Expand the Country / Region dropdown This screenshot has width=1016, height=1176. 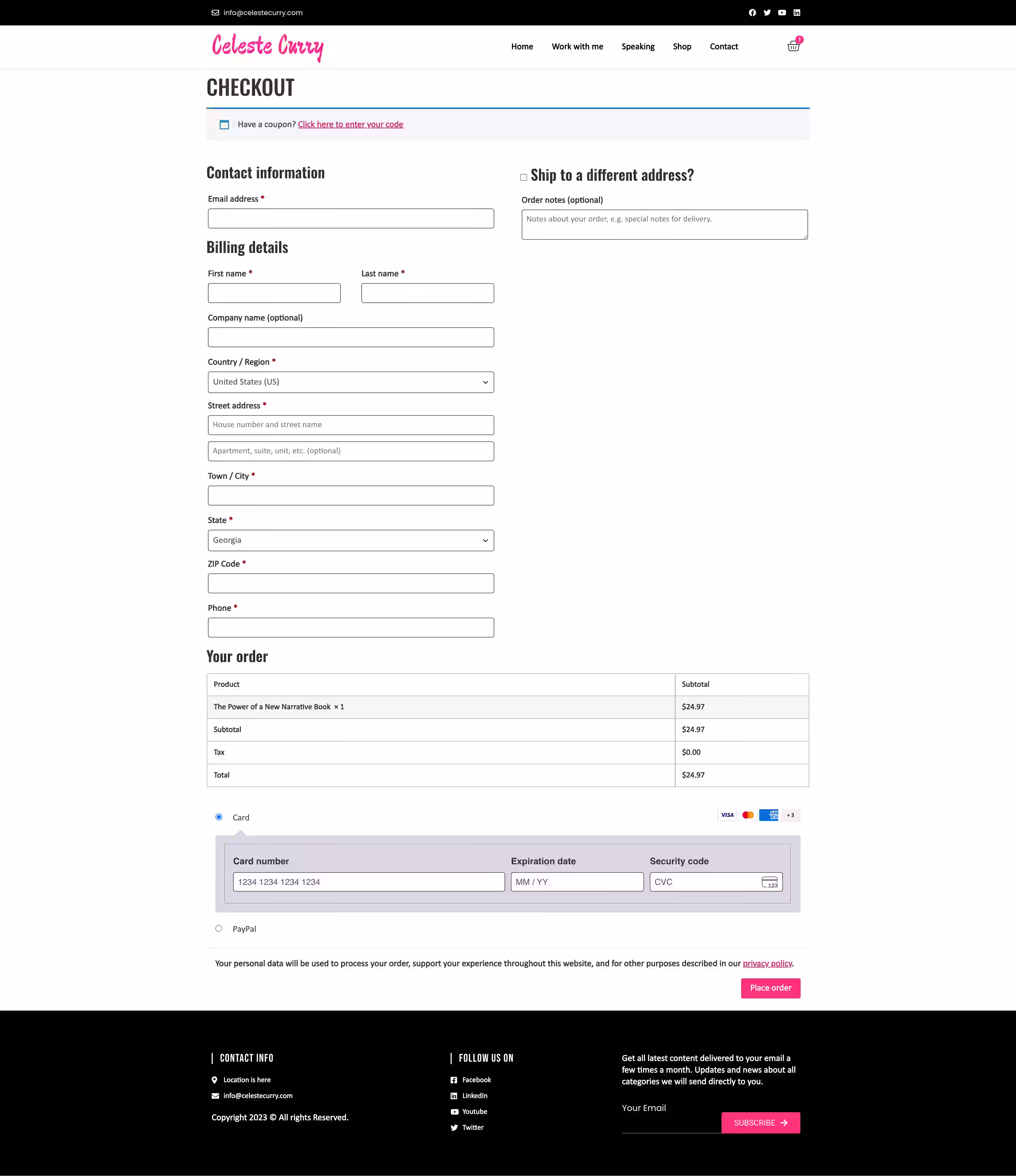point(351,382)
